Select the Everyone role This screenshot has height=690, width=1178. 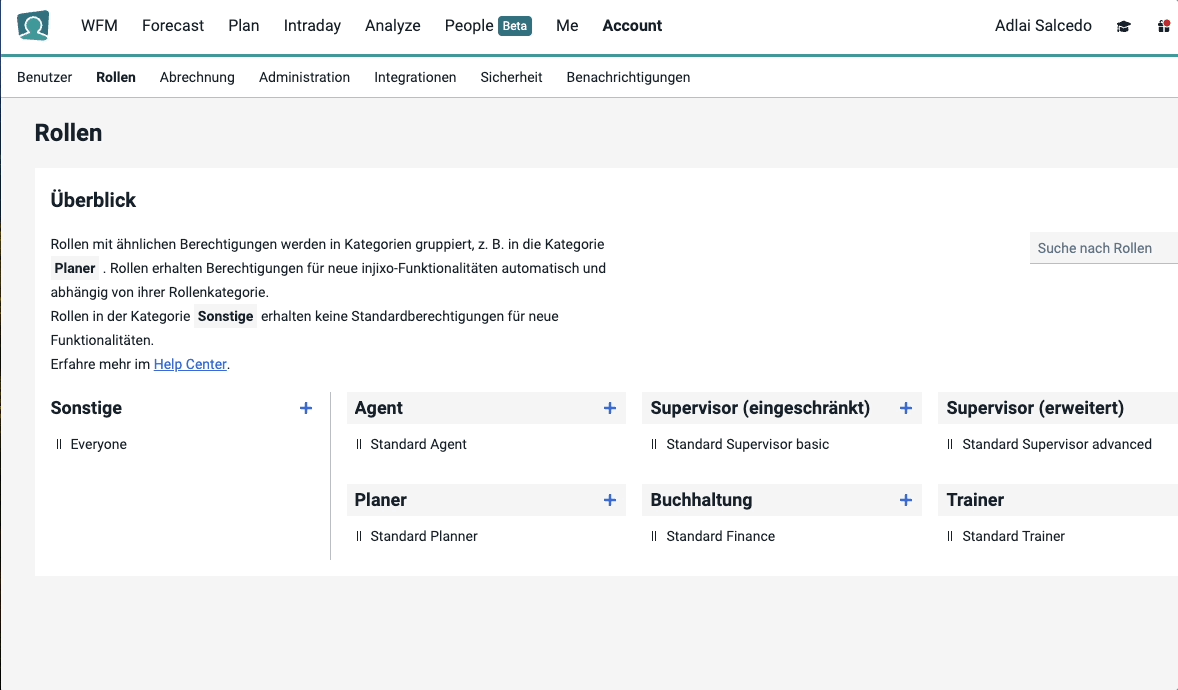tap(99, 444)
